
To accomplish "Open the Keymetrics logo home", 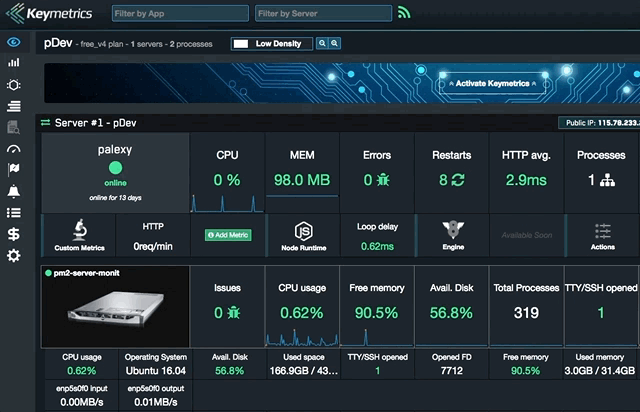I will pyautogui.click(x=49, y=13).
